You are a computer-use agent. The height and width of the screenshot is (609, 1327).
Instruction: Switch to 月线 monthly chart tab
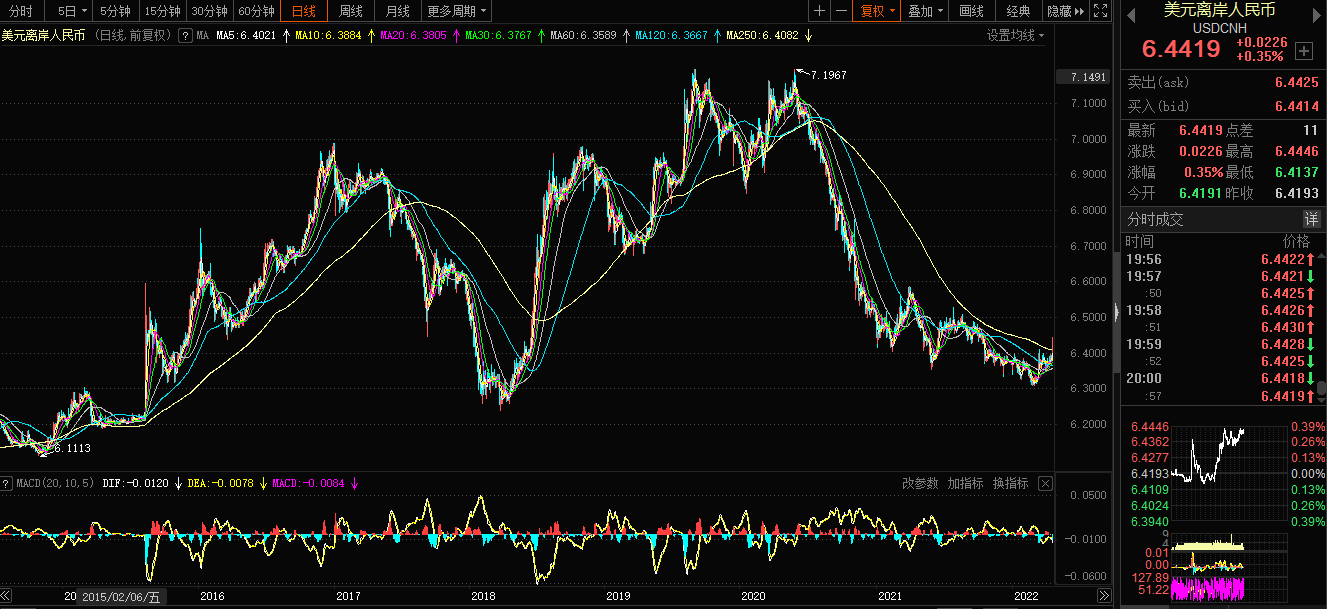[x=397, y=11]
